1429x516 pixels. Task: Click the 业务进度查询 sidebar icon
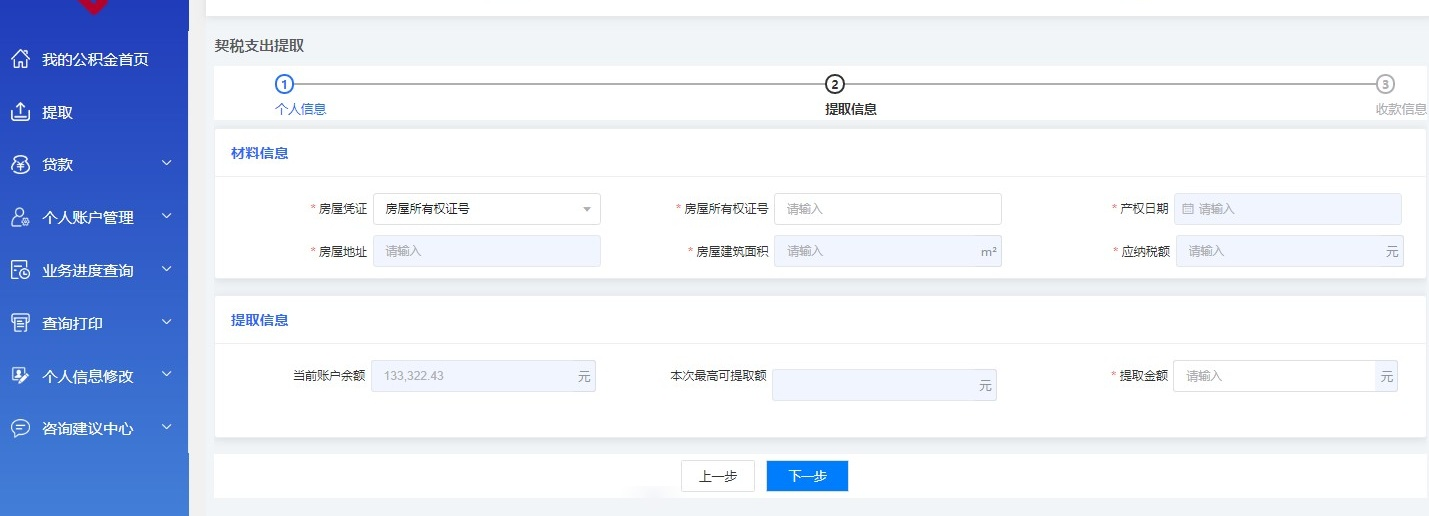pos(20,270)
